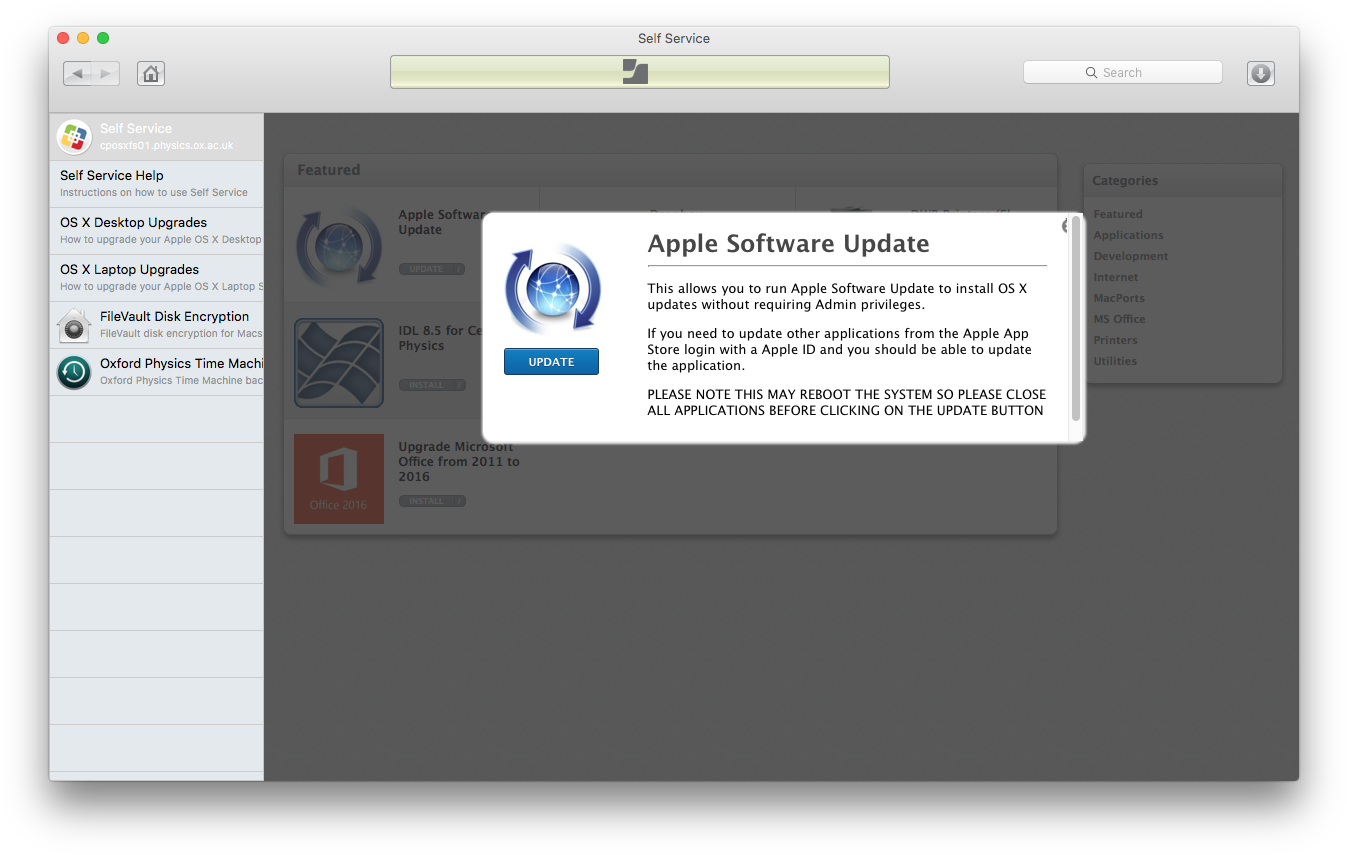This screenshot has height=855, width=1347.
Task: Click INSTALL under IDL 8.5
Action: coord(432,385)
